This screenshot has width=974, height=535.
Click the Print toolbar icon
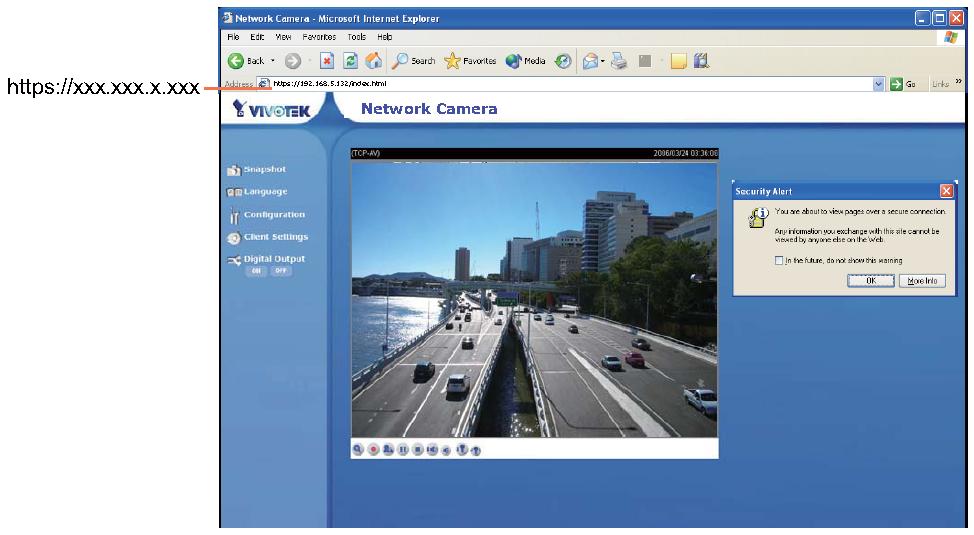click(619, 61)
